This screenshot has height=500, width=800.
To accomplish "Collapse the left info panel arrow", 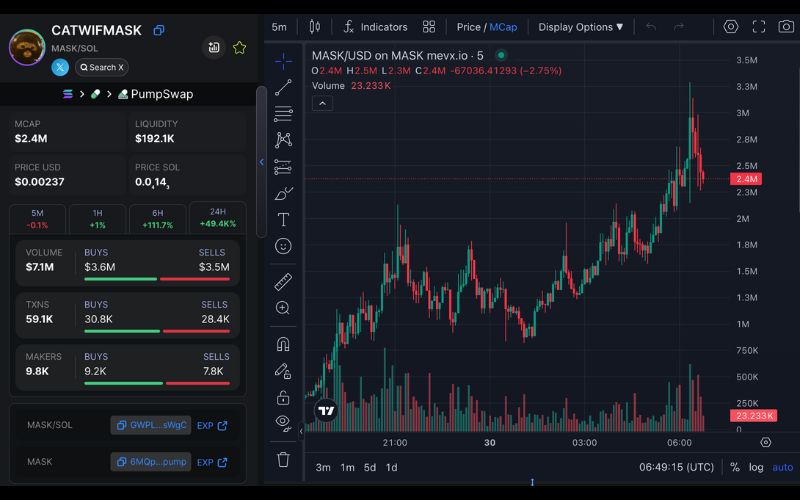I will tap(262, 162).
